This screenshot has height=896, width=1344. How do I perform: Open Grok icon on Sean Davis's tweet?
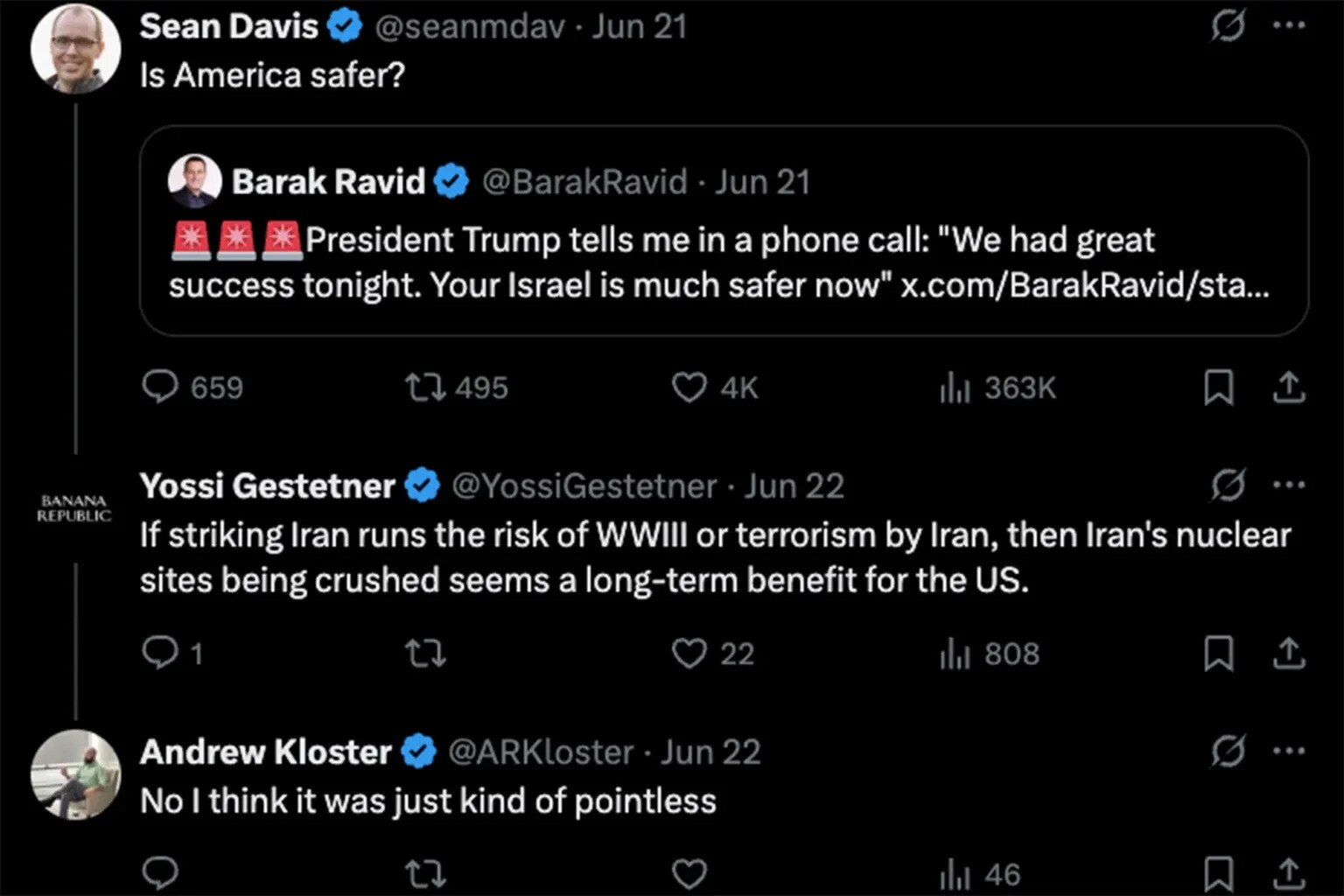[x=1228, y=28]
